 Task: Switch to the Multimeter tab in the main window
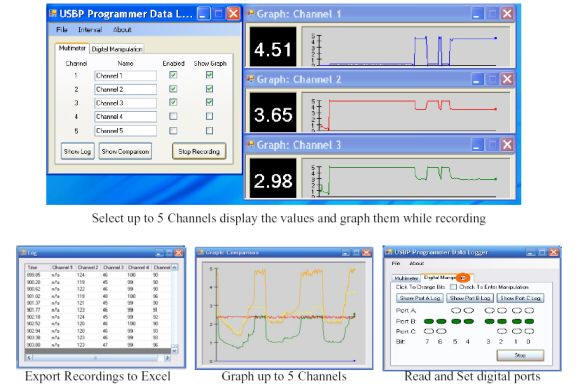point(72,48)
